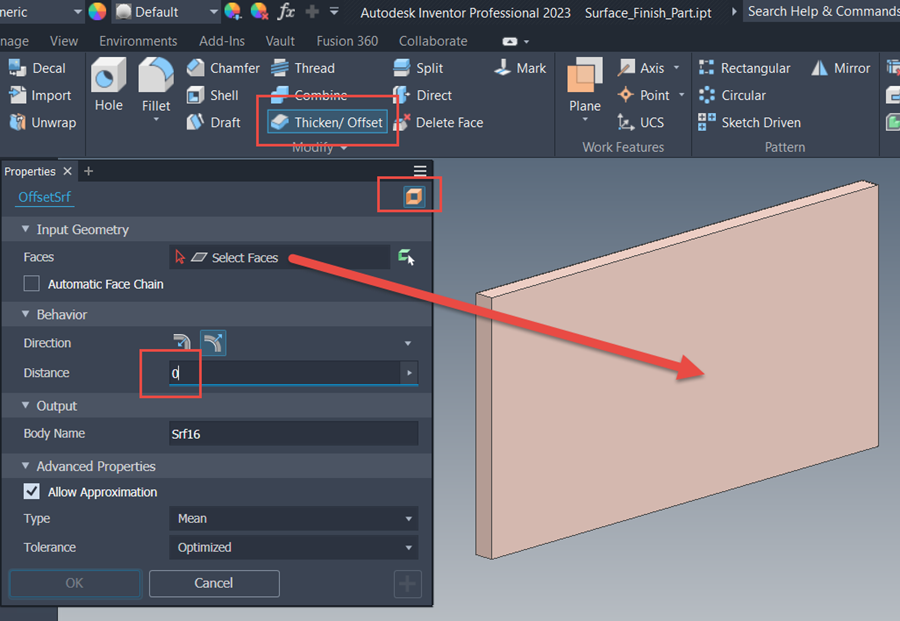Collapse the Advanced Properties section

[24, 466]
